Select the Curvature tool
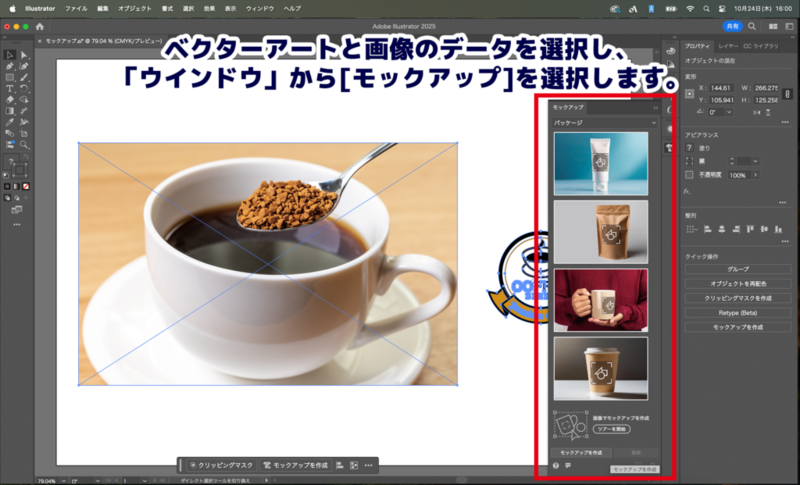 [24, 66]
